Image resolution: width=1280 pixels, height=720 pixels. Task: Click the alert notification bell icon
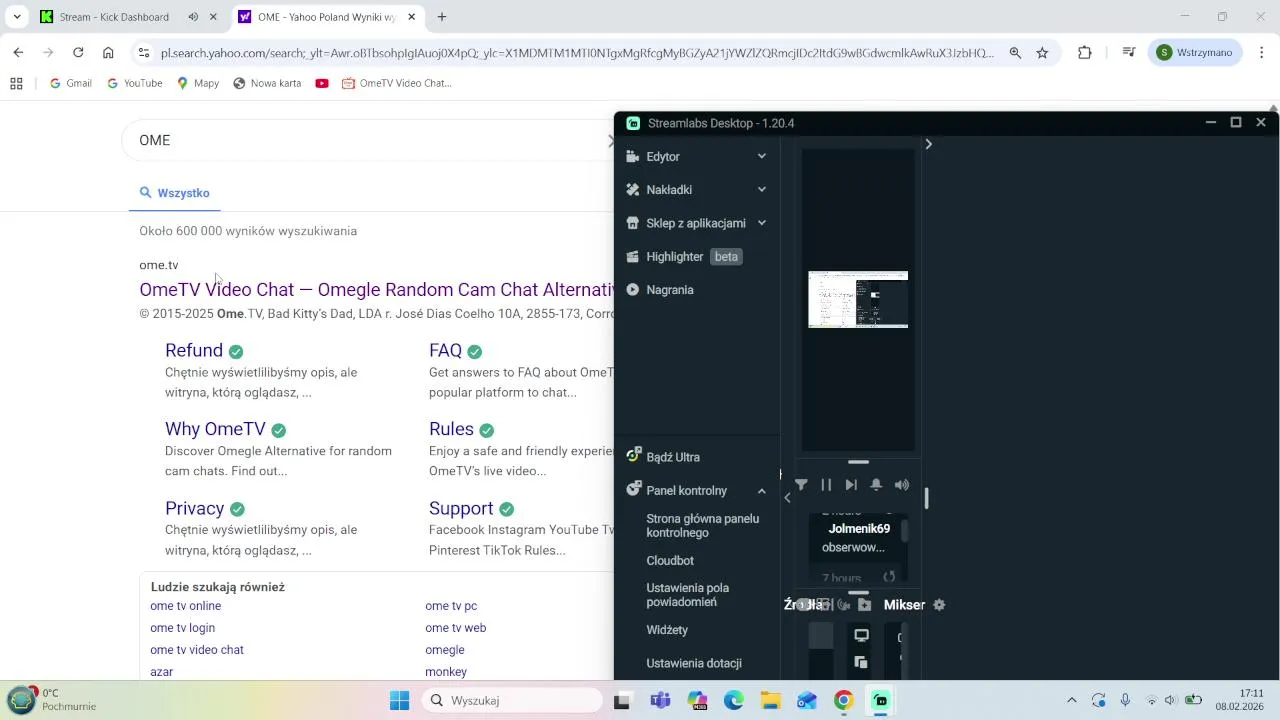(876, 485)
